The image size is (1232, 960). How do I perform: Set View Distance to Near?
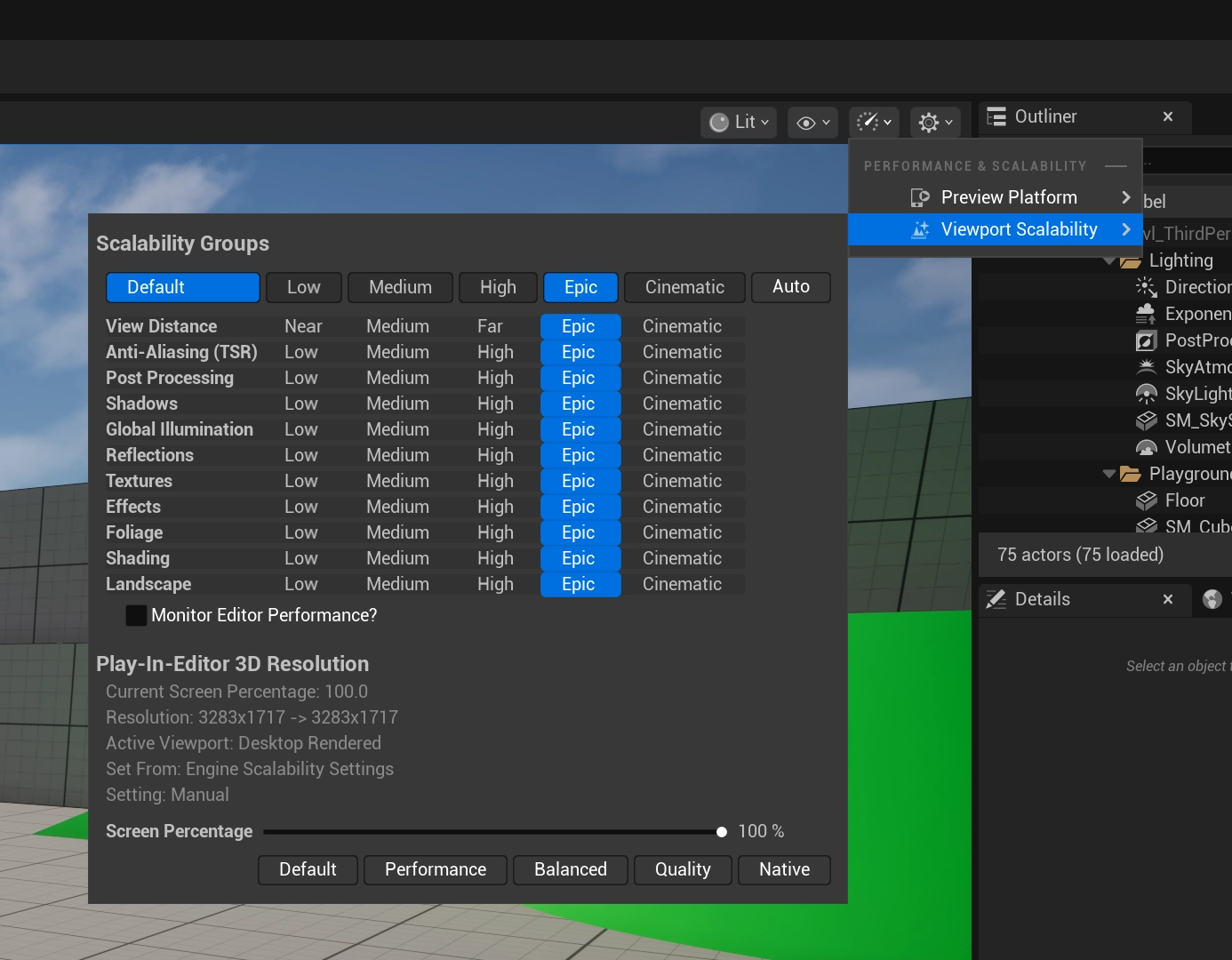point(303,326)
